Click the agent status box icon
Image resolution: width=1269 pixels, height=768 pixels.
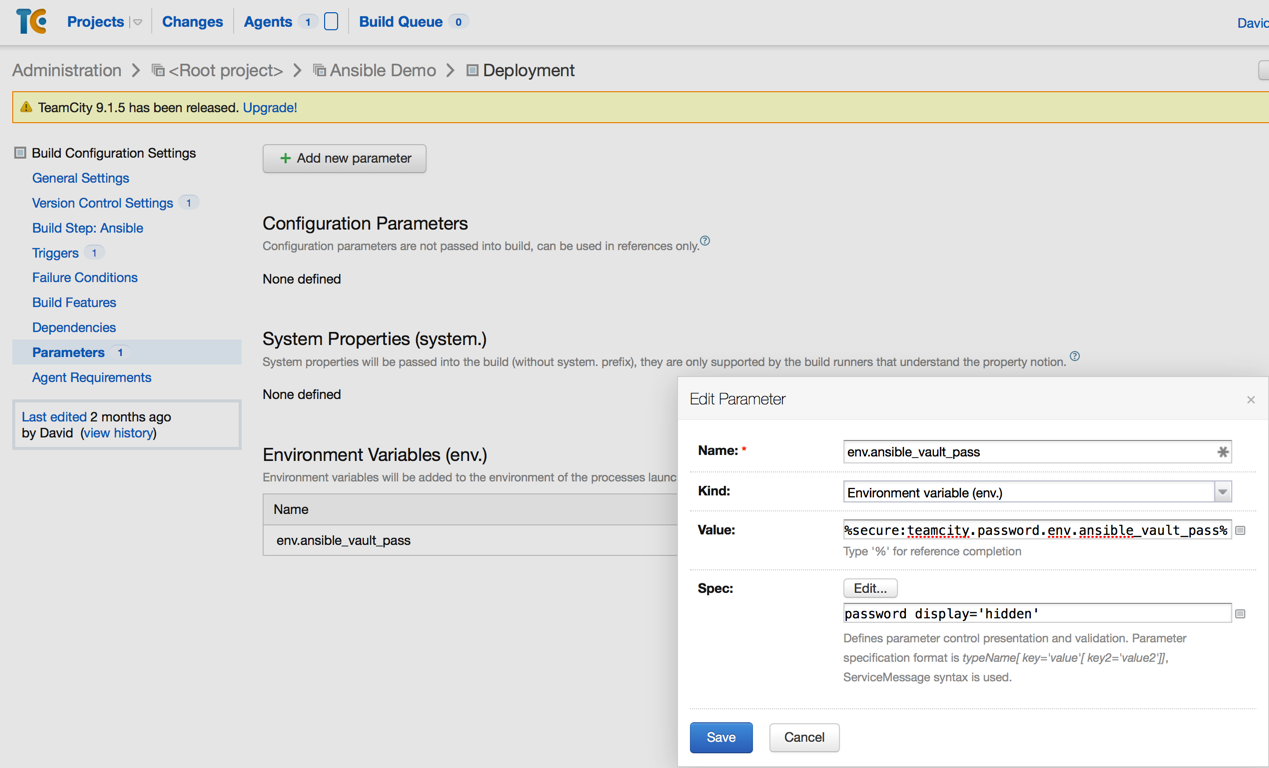coord(331,21)
